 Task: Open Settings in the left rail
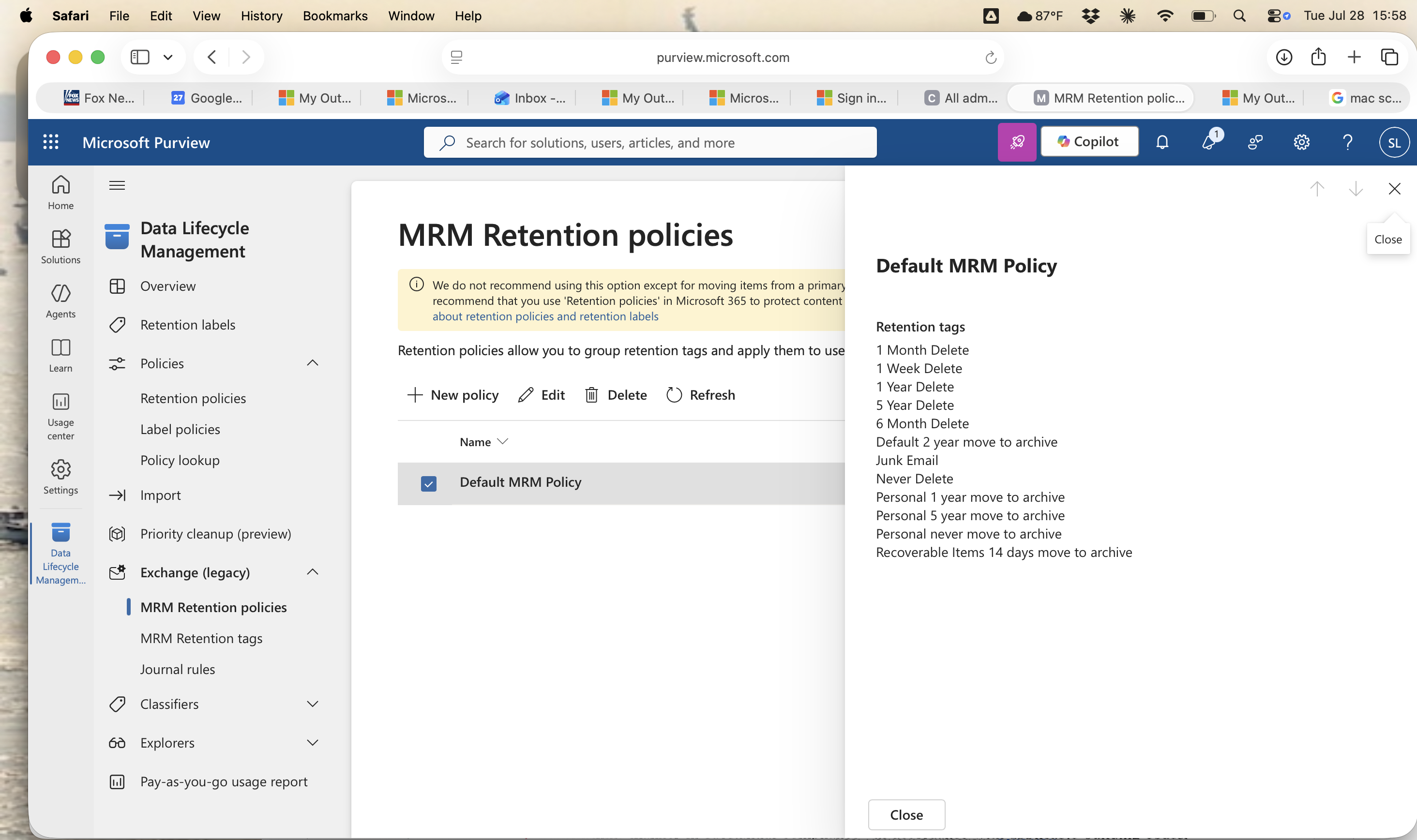coord(60,477)
